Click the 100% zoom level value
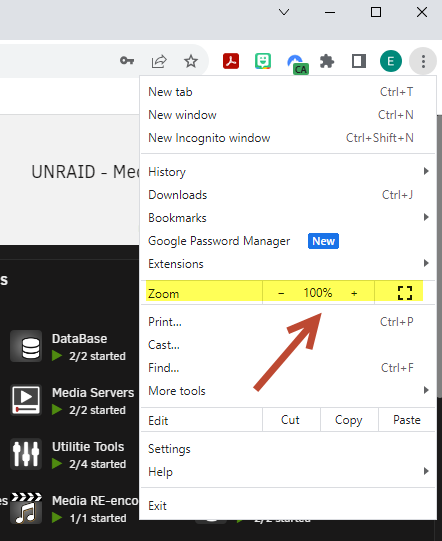Image resolution: width=442 pixels, height=541 pixels. click(318, 293)
